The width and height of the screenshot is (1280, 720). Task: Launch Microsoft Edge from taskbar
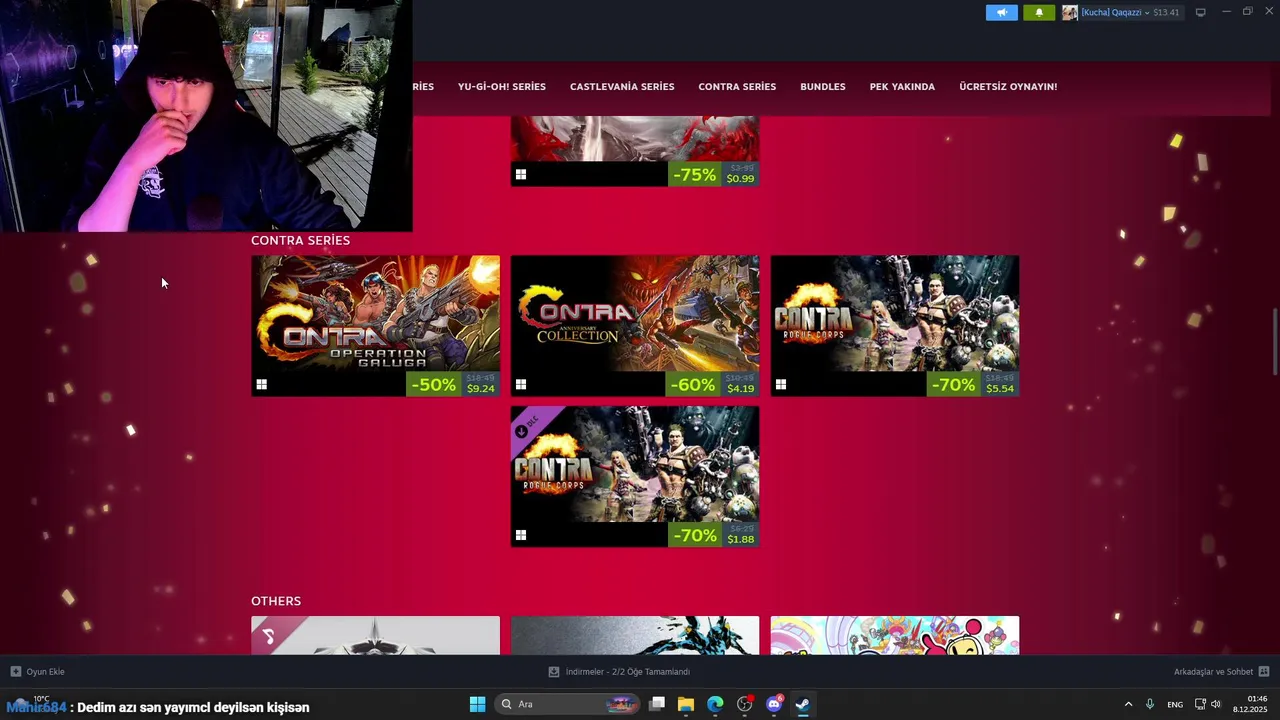click(715, 704)
